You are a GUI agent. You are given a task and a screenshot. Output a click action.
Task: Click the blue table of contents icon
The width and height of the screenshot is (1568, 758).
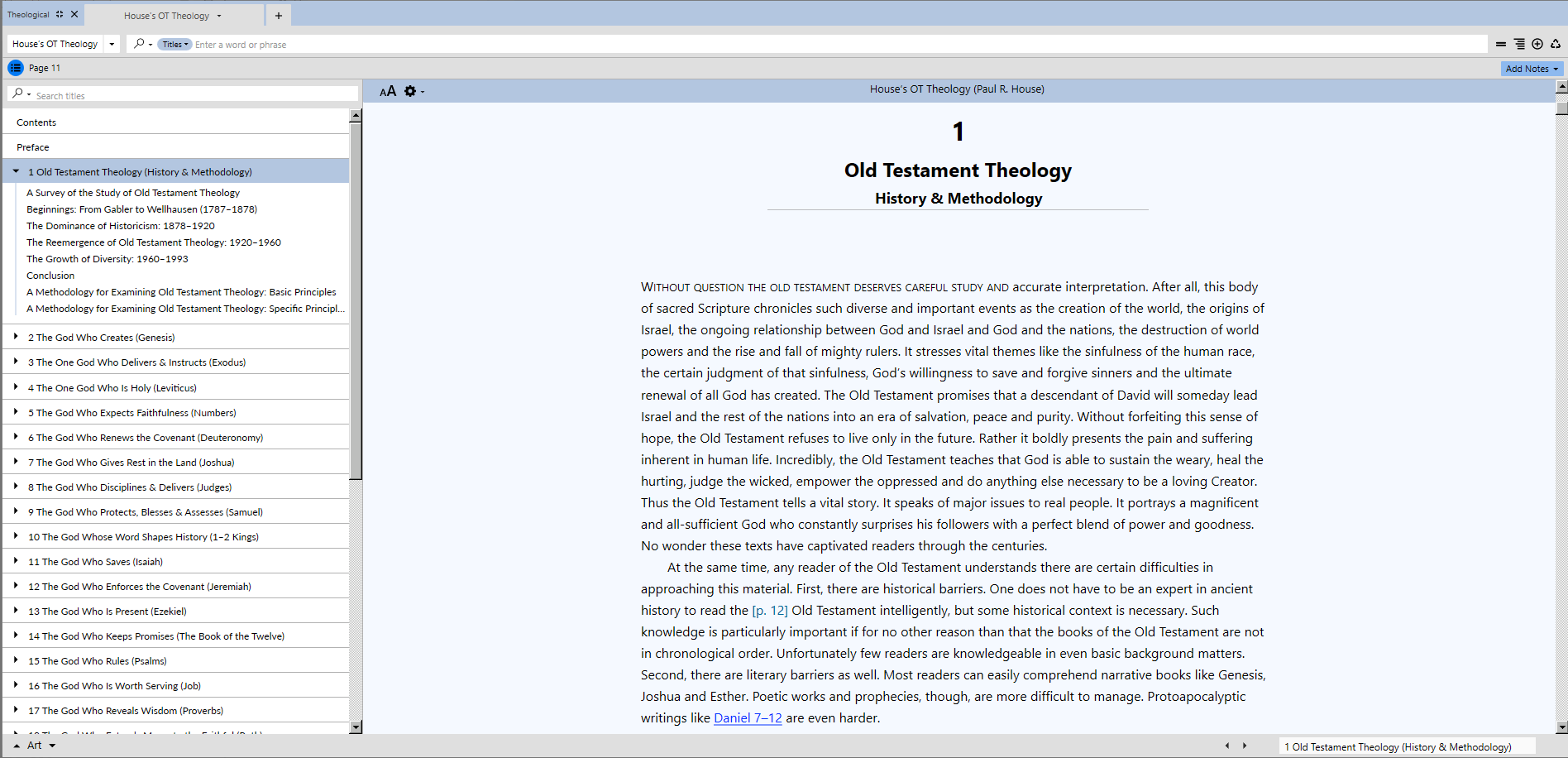[16, 68]
